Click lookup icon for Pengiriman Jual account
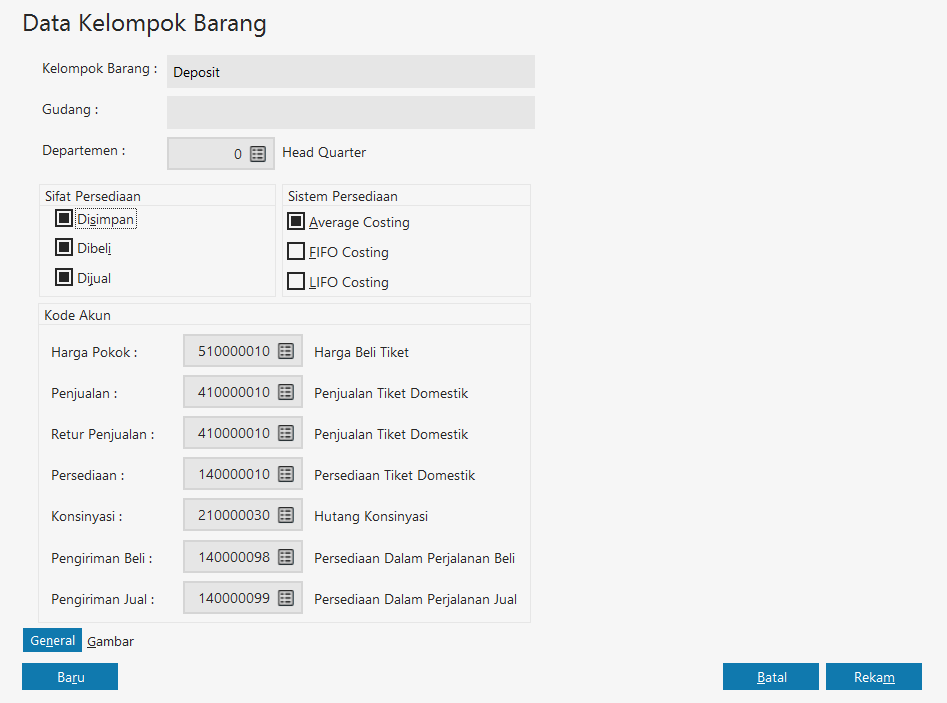 (286, 598)
